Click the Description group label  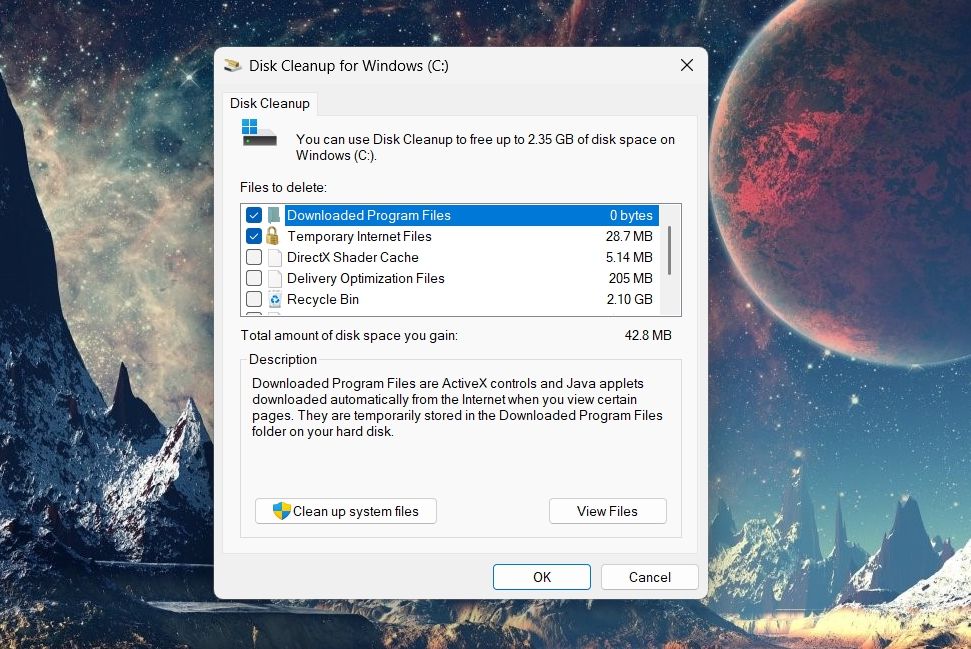283,359
